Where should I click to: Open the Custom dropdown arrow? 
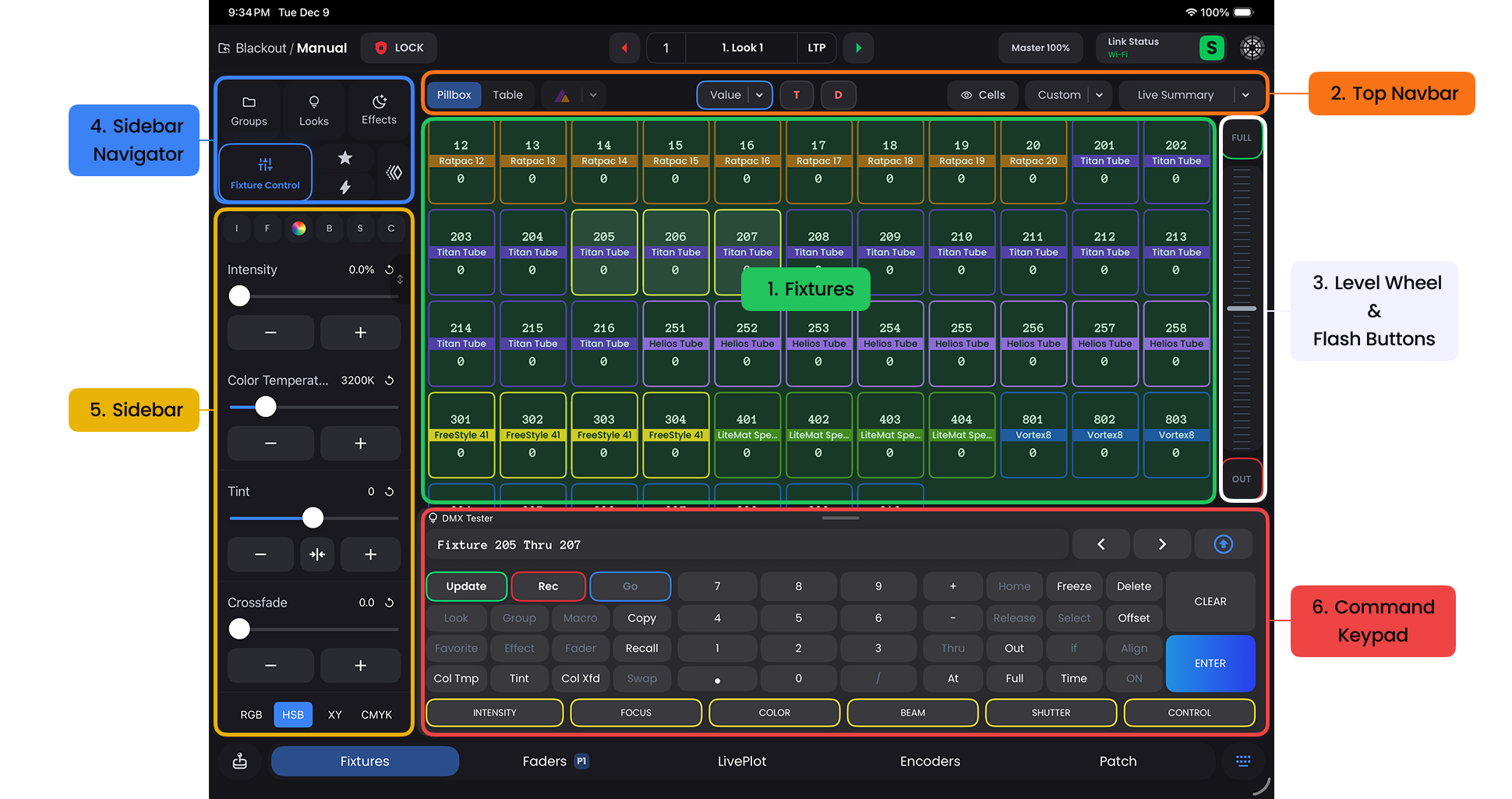click(x=1099, y=95)
